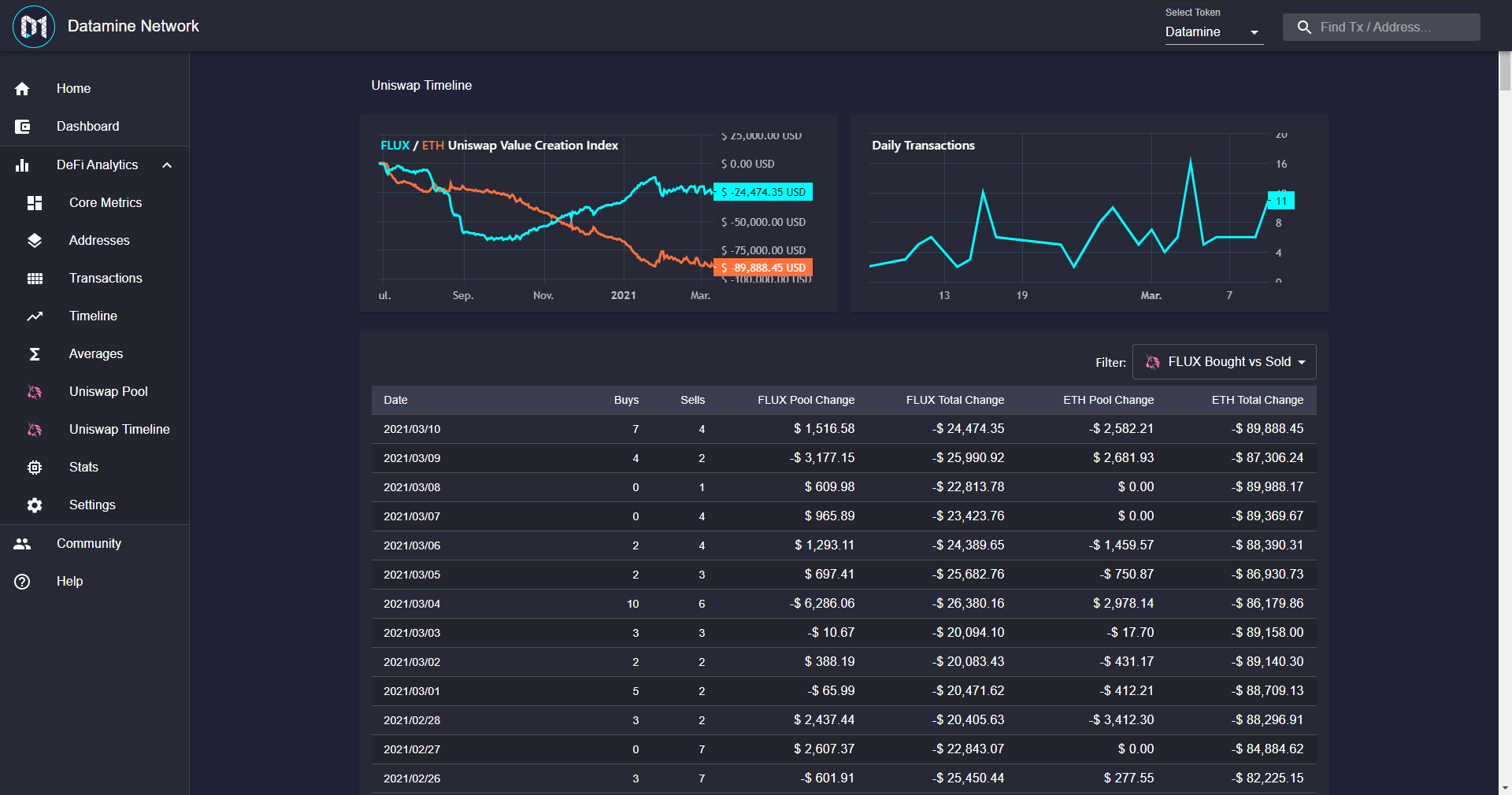
Task: Click the Buys column header
Action: pyautogui.click(x=626, y=401)
